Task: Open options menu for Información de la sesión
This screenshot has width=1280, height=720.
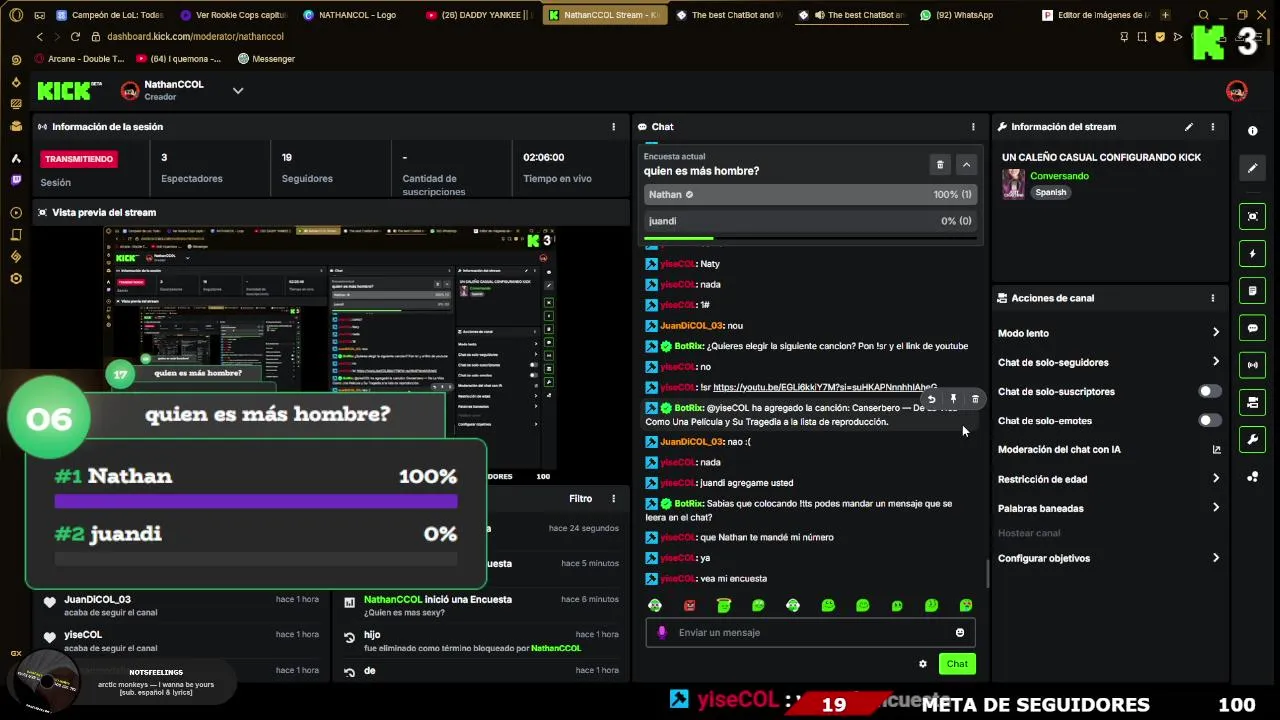Action: coord(613,127)
